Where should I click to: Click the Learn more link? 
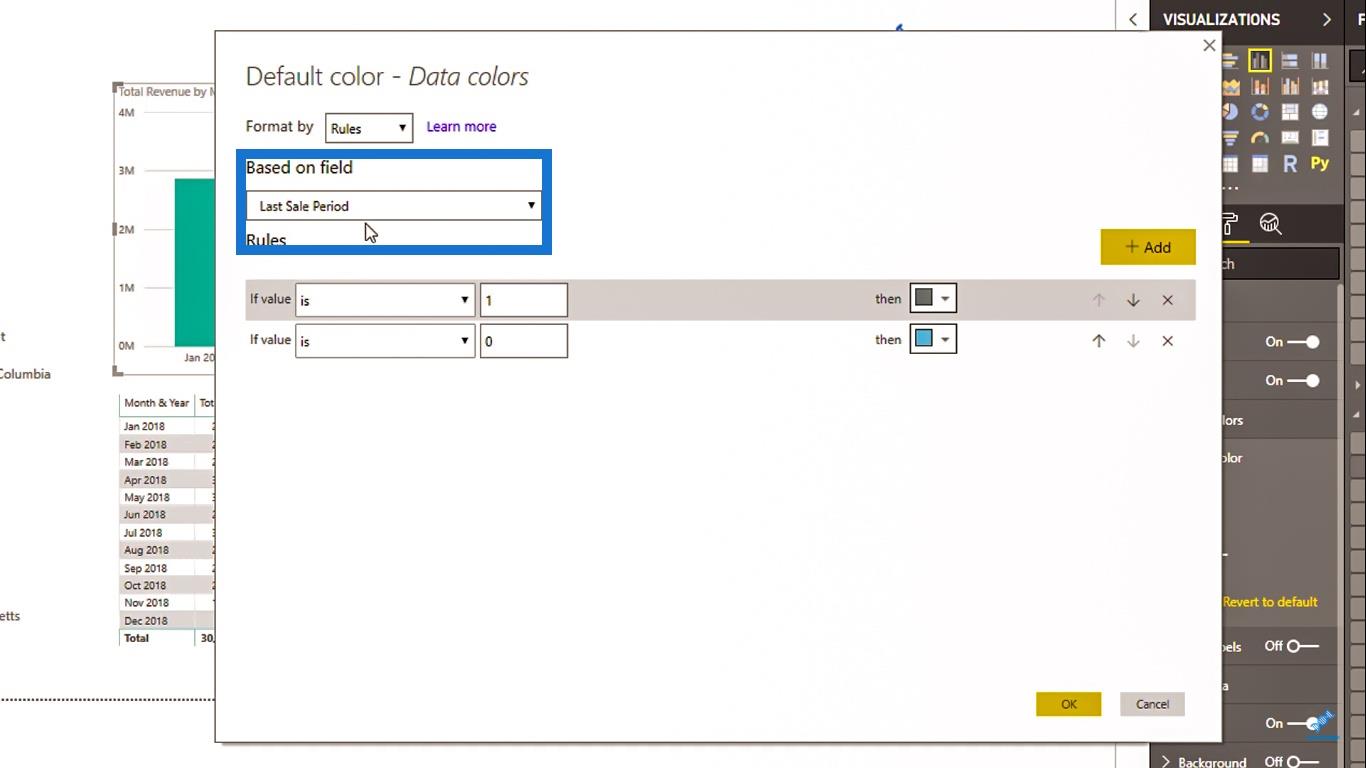[461, 126]
